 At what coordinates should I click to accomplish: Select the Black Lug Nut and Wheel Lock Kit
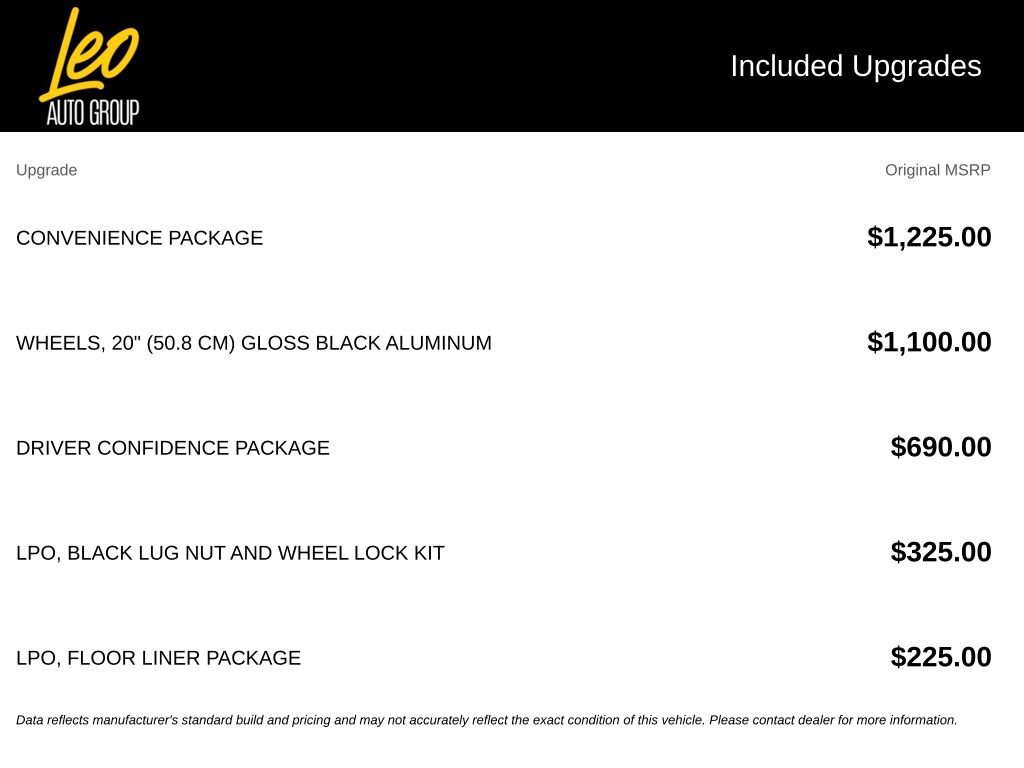tap(231, 553)
